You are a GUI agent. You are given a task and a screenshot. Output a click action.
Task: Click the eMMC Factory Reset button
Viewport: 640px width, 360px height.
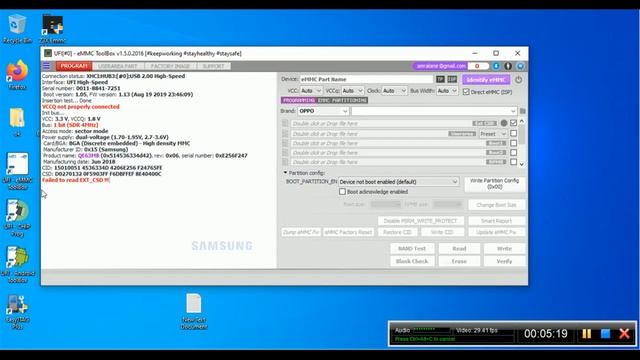point(348,232)
